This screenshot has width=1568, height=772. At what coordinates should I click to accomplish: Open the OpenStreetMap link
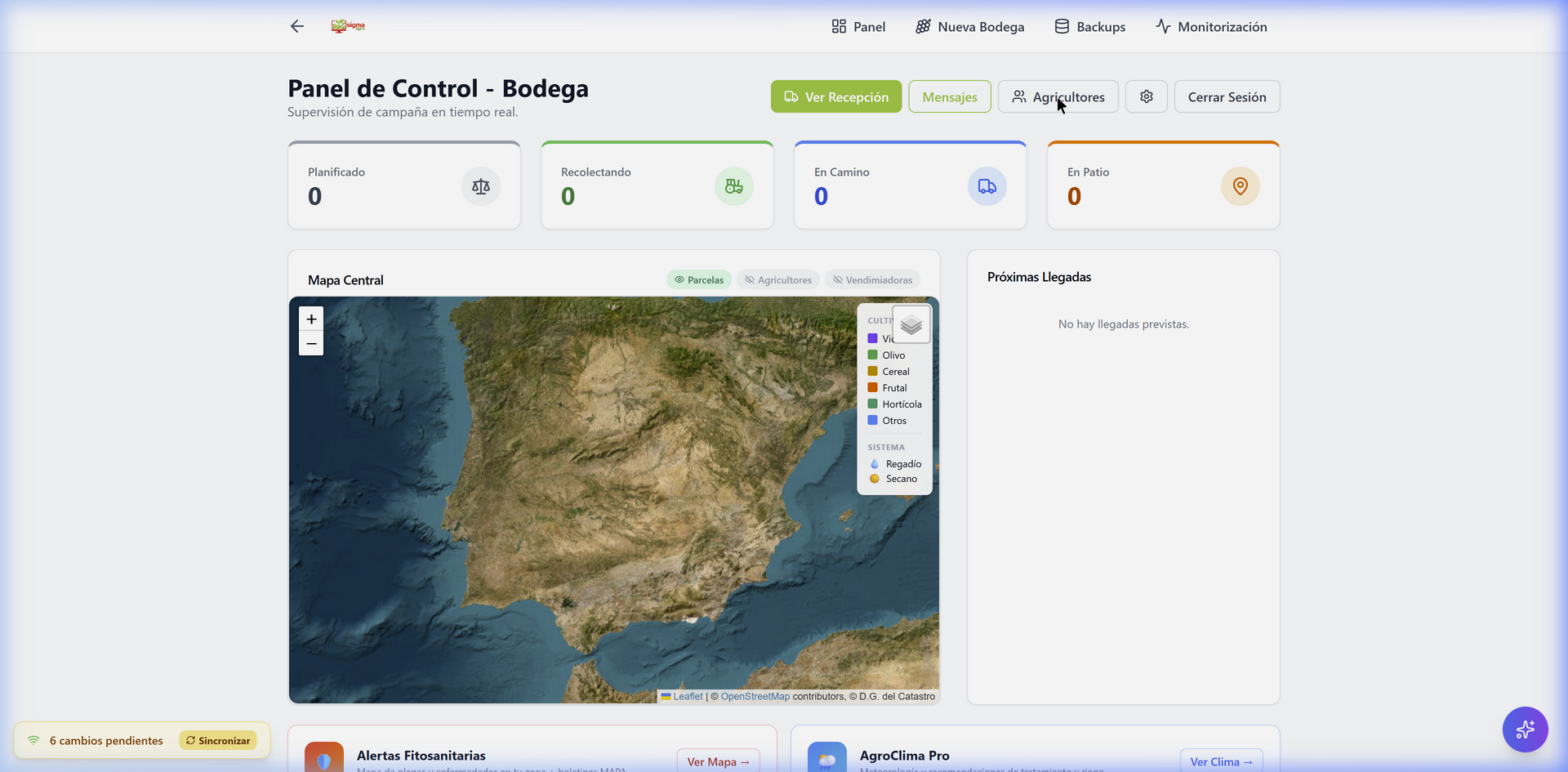pos(755,696)
